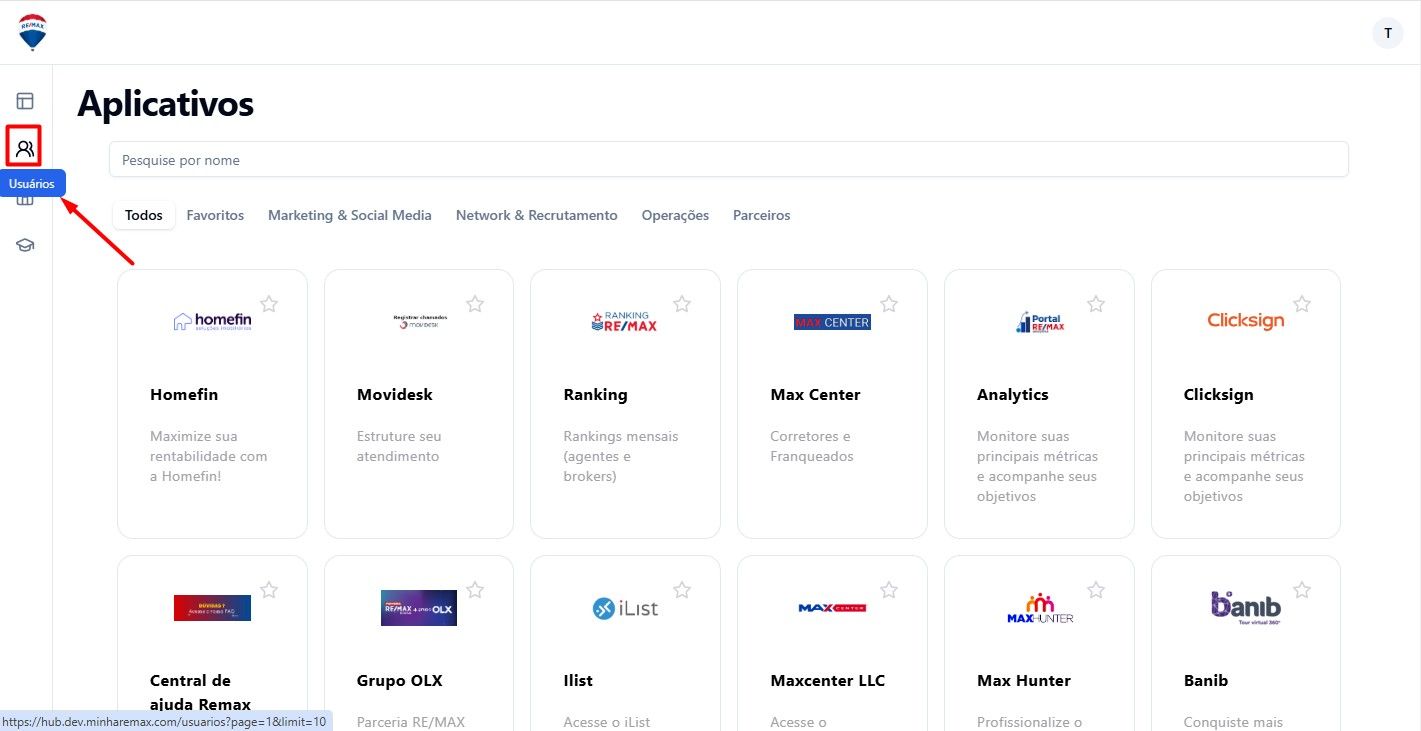The width and height of the screenshot is (1421, 731).
Task: Star the Banib card
Action: click(x=1302, y=590)
